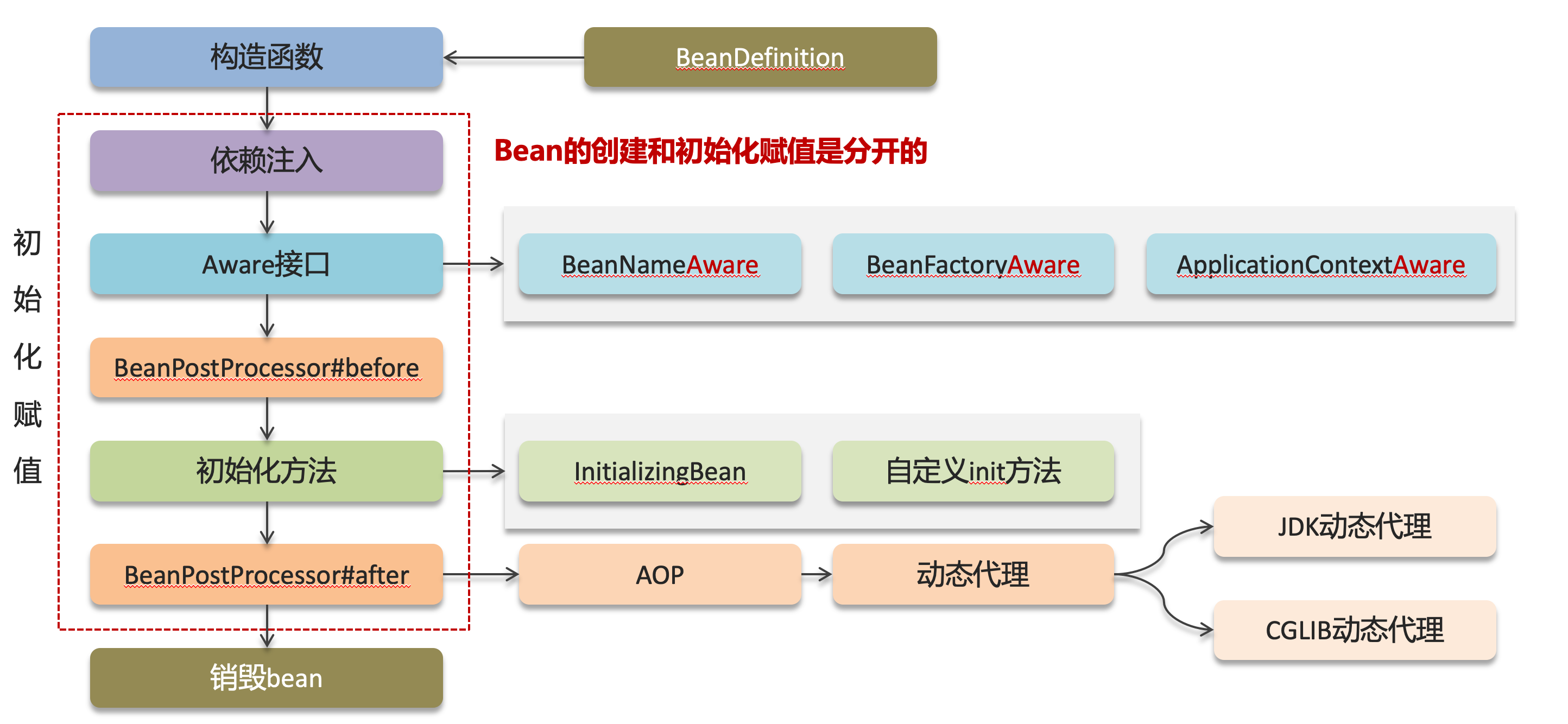Click the 自定义init方法 box
Image resolution: width=1568 pixels, height=724 pixels.
973,471
